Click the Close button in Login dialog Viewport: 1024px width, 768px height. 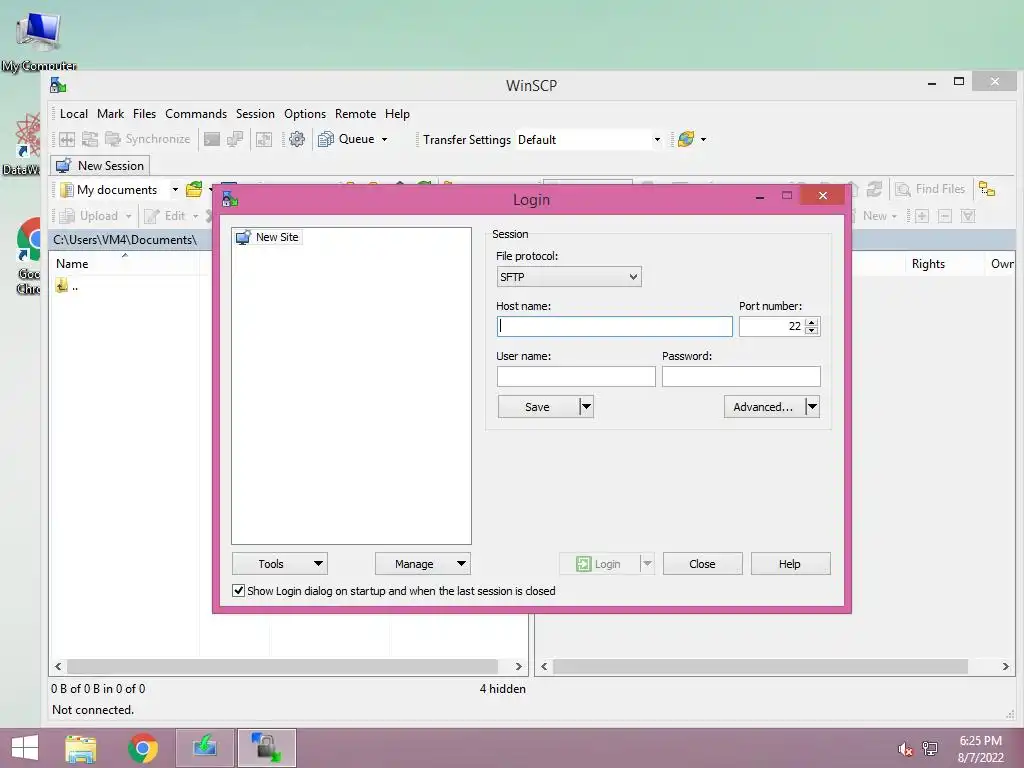pyautogui.click(x=703, y=564)
